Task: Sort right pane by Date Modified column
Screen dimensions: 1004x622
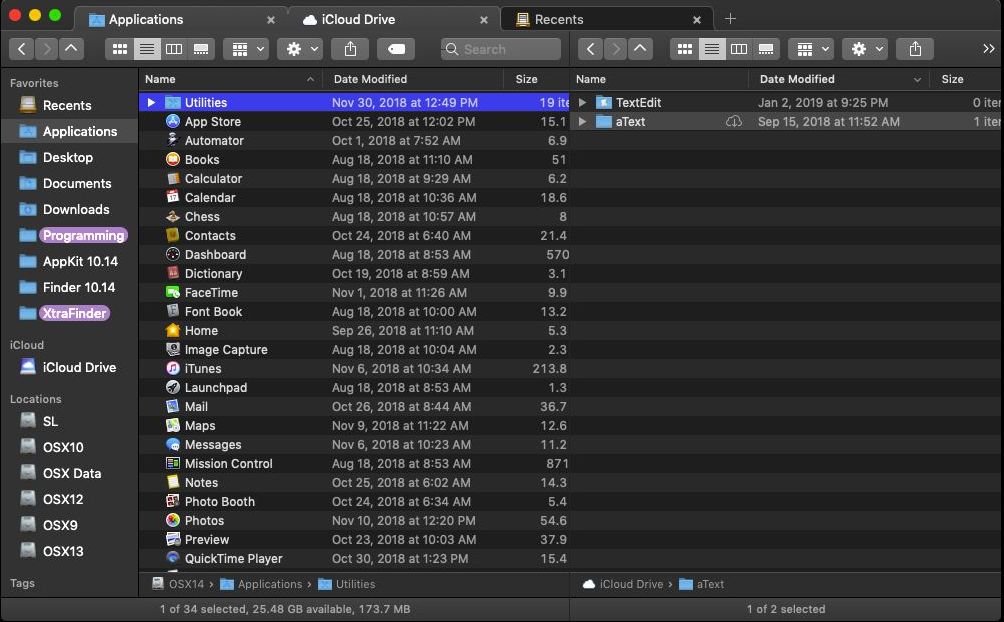Action: pos(839,79)
